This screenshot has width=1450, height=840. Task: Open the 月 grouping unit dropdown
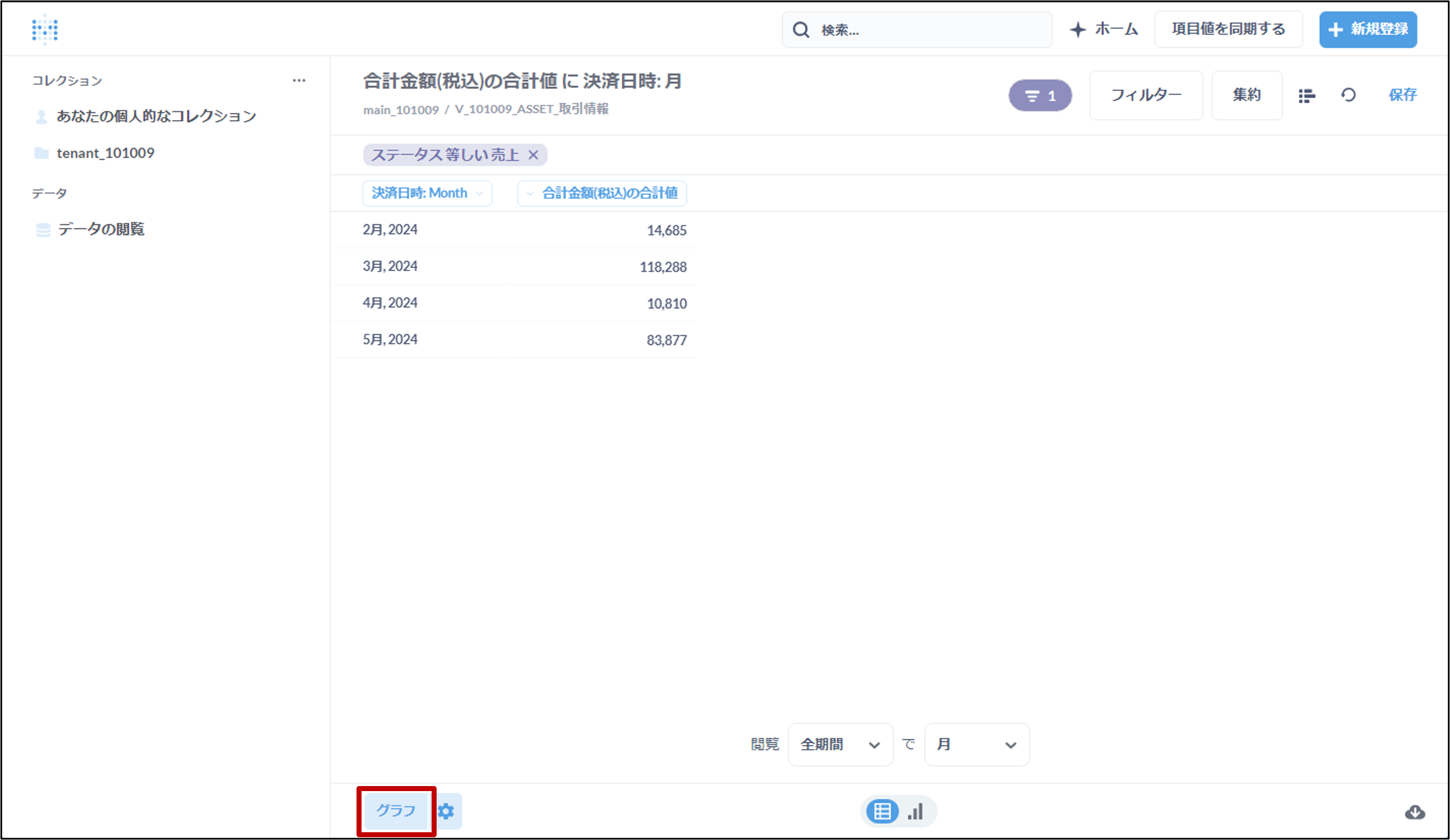[x=976, y=744]
